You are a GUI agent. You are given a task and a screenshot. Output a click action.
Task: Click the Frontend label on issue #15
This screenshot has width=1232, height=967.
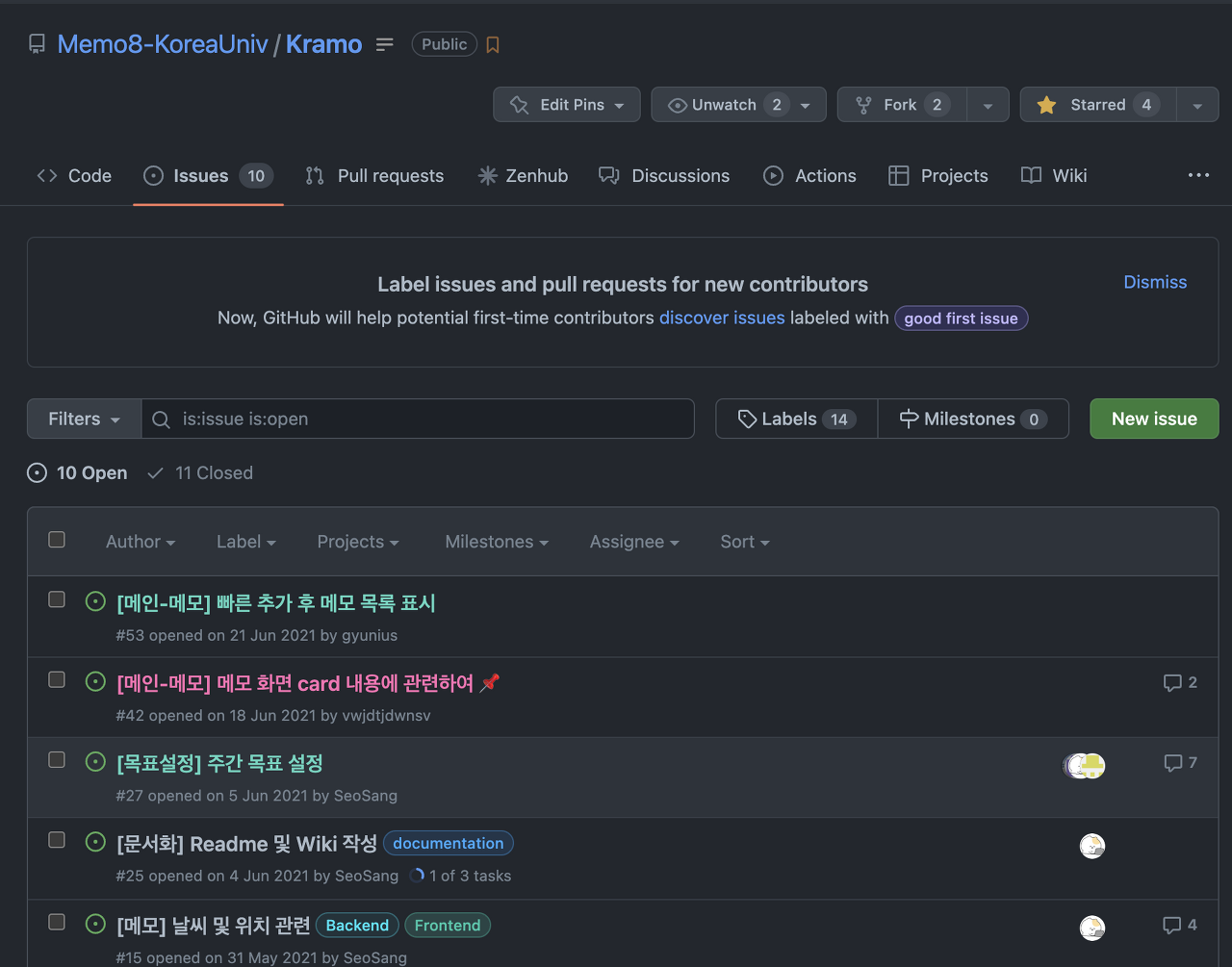click(448, 926)
